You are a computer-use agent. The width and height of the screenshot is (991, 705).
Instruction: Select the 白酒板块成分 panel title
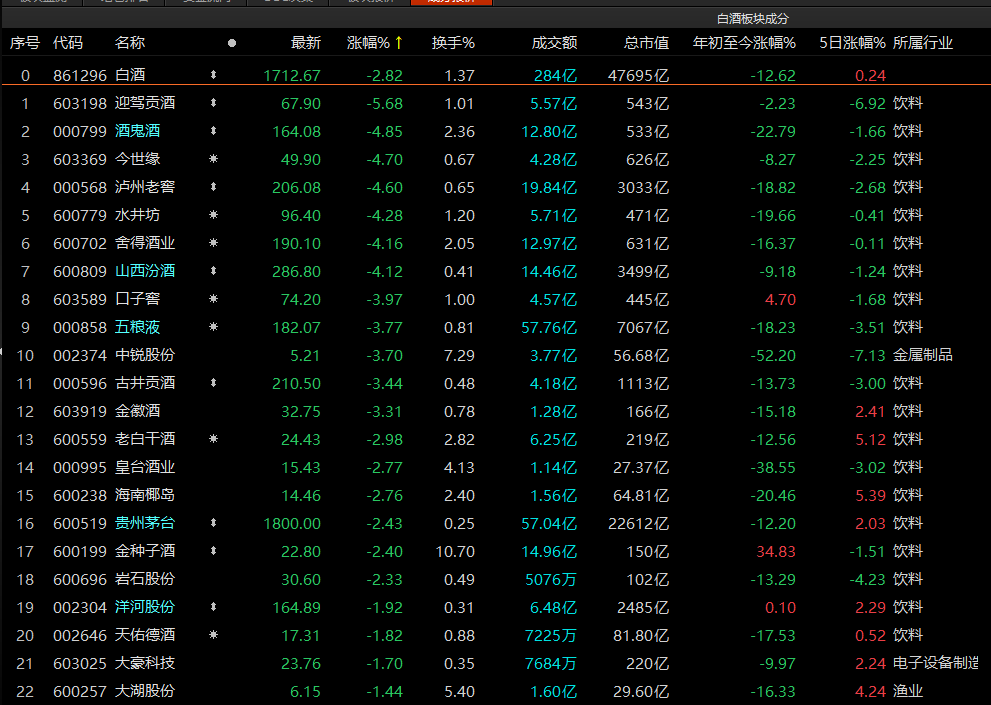click(x=753, y=19)
